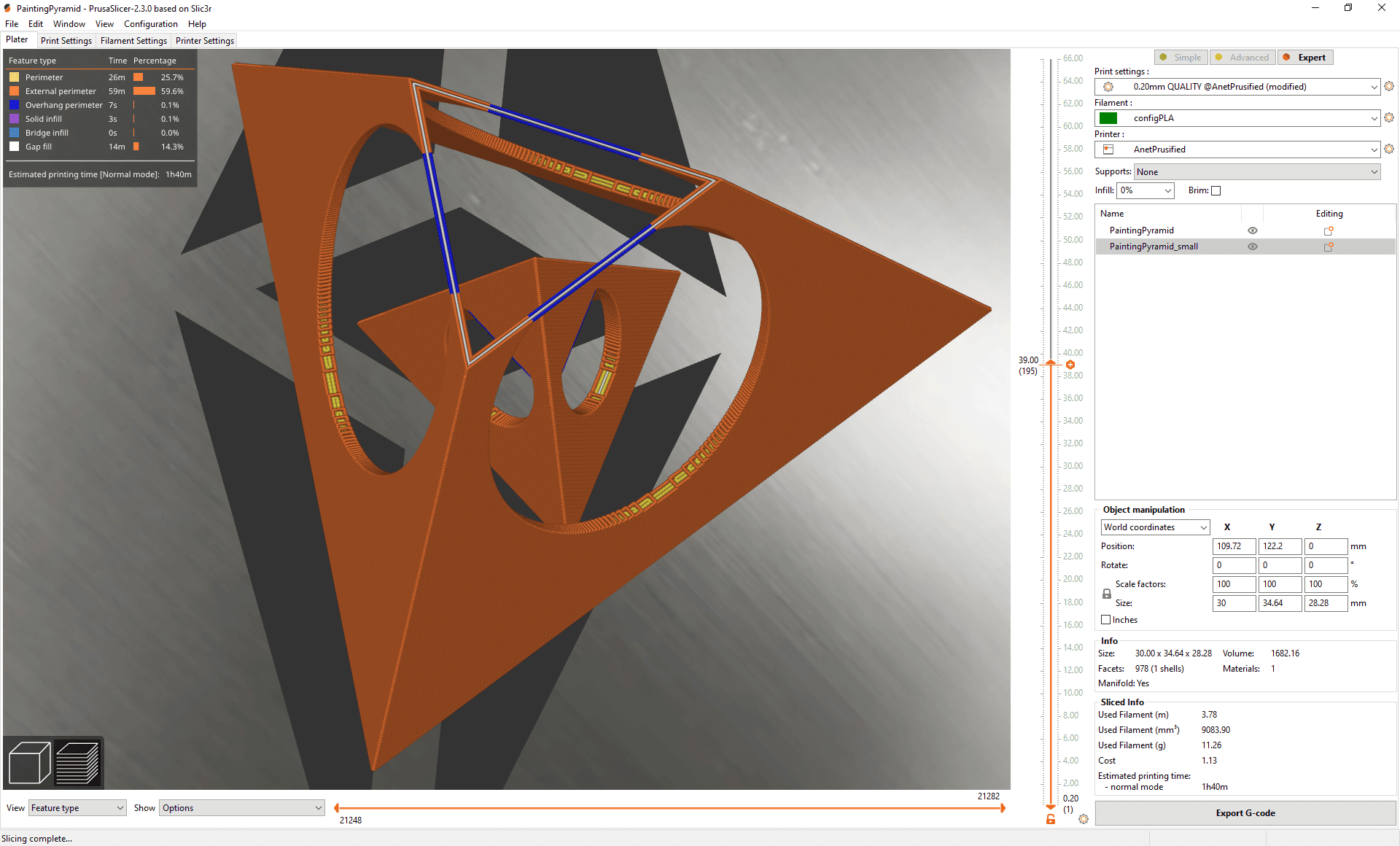Click the scale factors lock icon

1106,594
